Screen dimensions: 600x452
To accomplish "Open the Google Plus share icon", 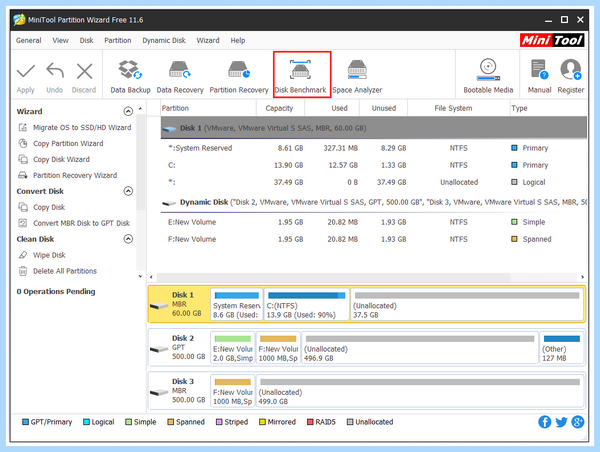I will pyautogui.click(x=577, y=422).
